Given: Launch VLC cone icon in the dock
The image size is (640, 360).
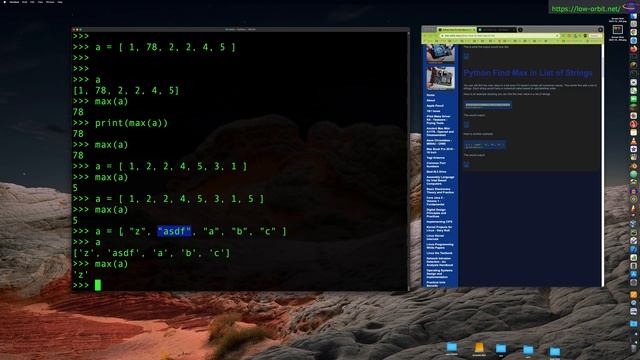Looking at the screenshot, I should click(633, 141).
